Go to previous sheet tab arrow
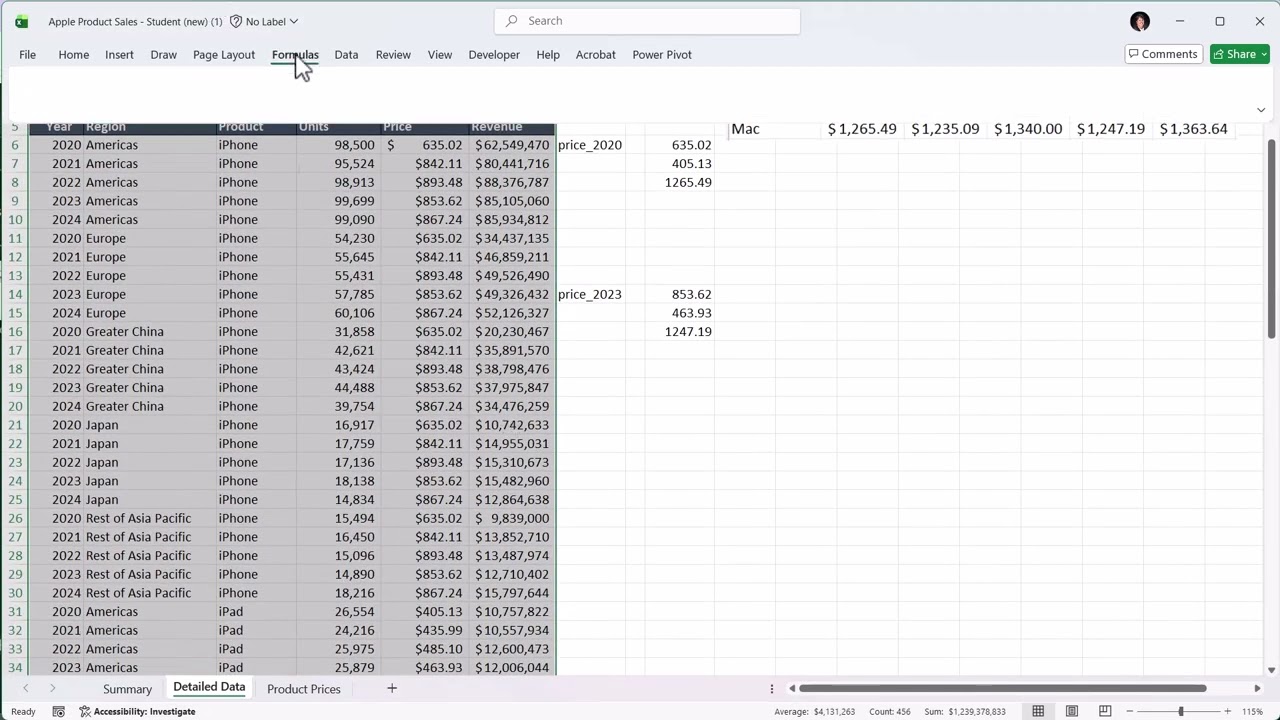The image size is (1280, 720). [x=26, y=688]
